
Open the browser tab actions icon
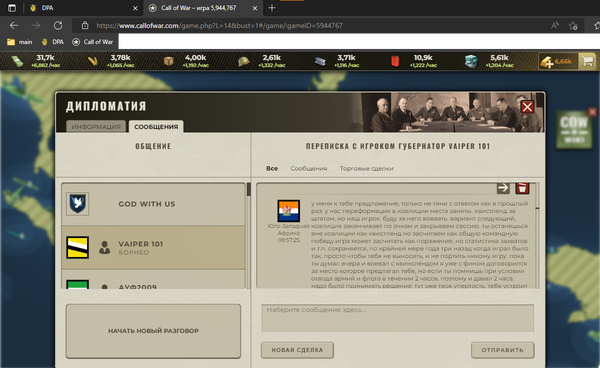[x=12, y=8]
